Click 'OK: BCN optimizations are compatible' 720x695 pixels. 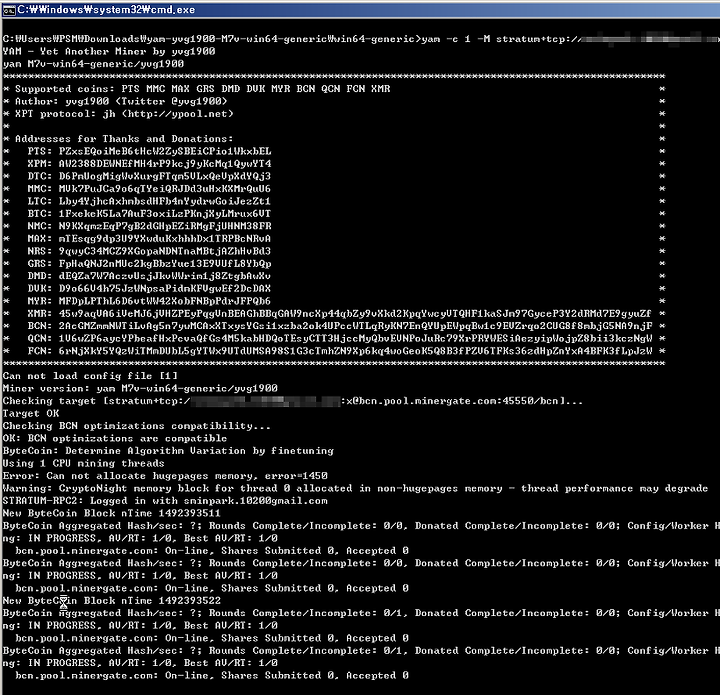click(x=115, y=438)
